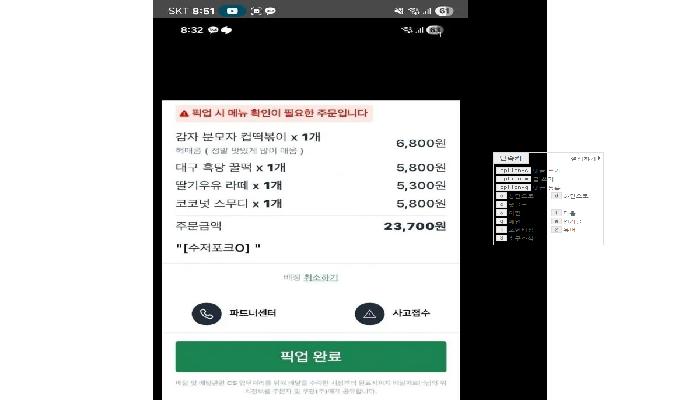Tap the mute icon in top status bar

[x=399, y=11]
